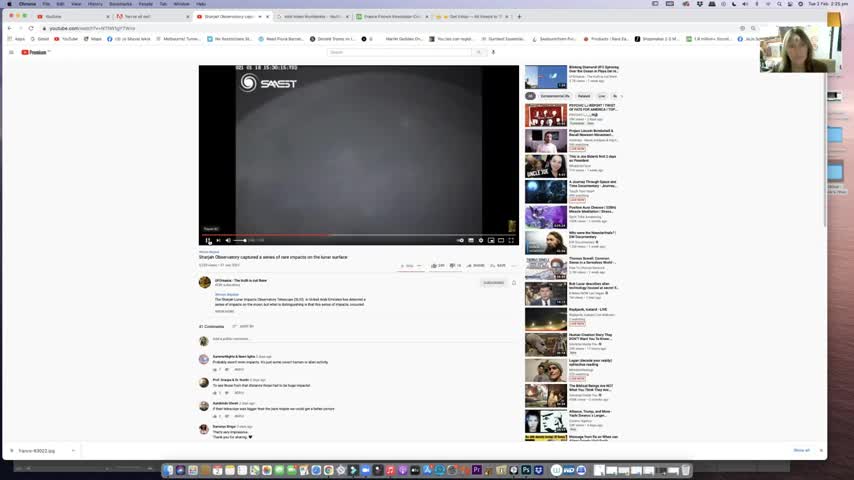Go to YouTube Premium home logo

coord(35,52)
